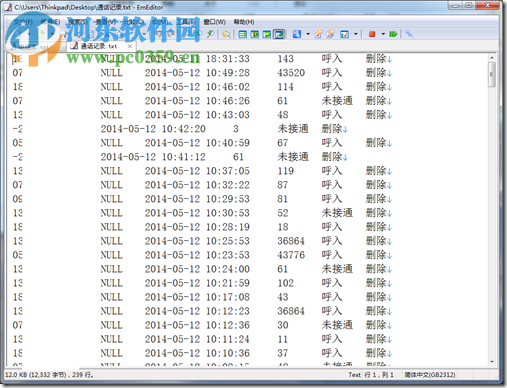Click the first pencil marker toolbar icon
The width and height of the screenshot is (507, 388).
(318, 34)
